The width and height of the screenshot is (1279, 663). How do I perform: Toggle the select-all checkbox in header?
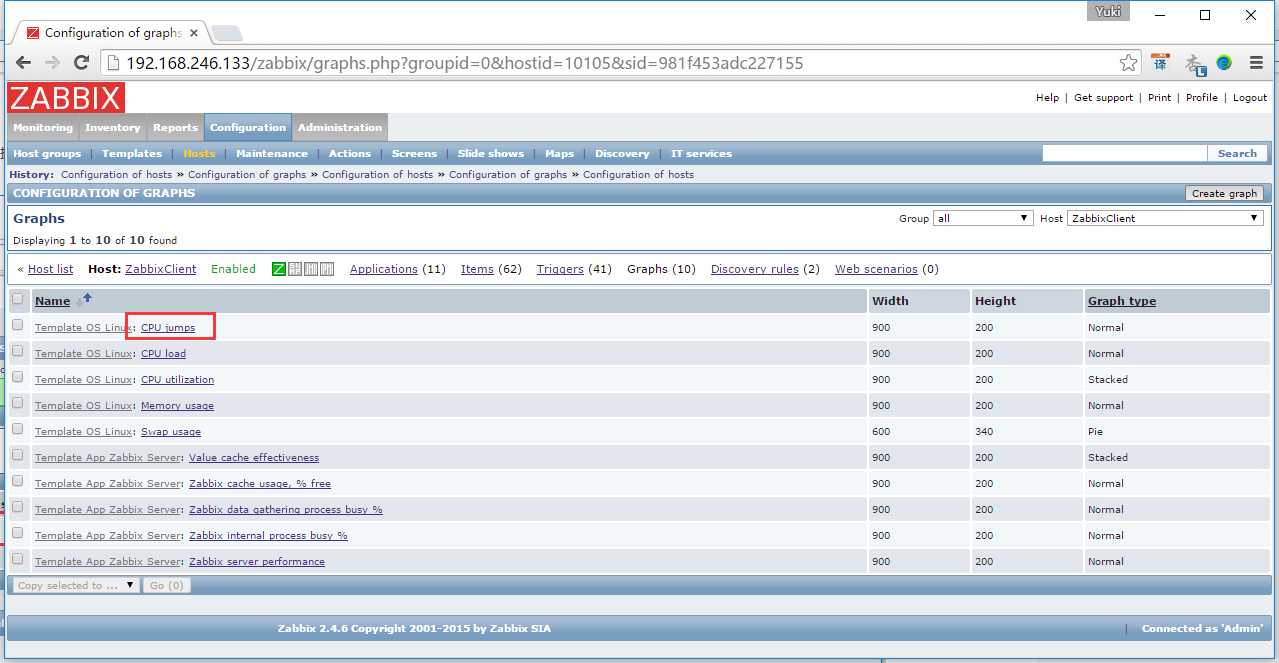point(17,299)
